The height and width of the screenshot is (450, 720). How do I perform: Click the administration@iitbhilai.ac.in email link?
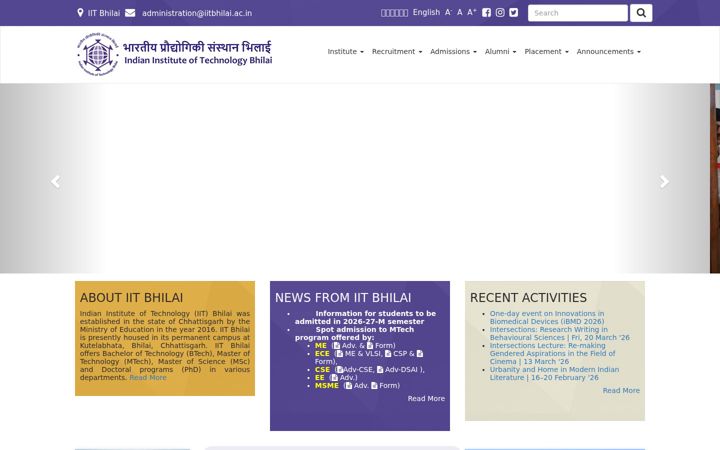pyautogui.click(x=197, y=13)
